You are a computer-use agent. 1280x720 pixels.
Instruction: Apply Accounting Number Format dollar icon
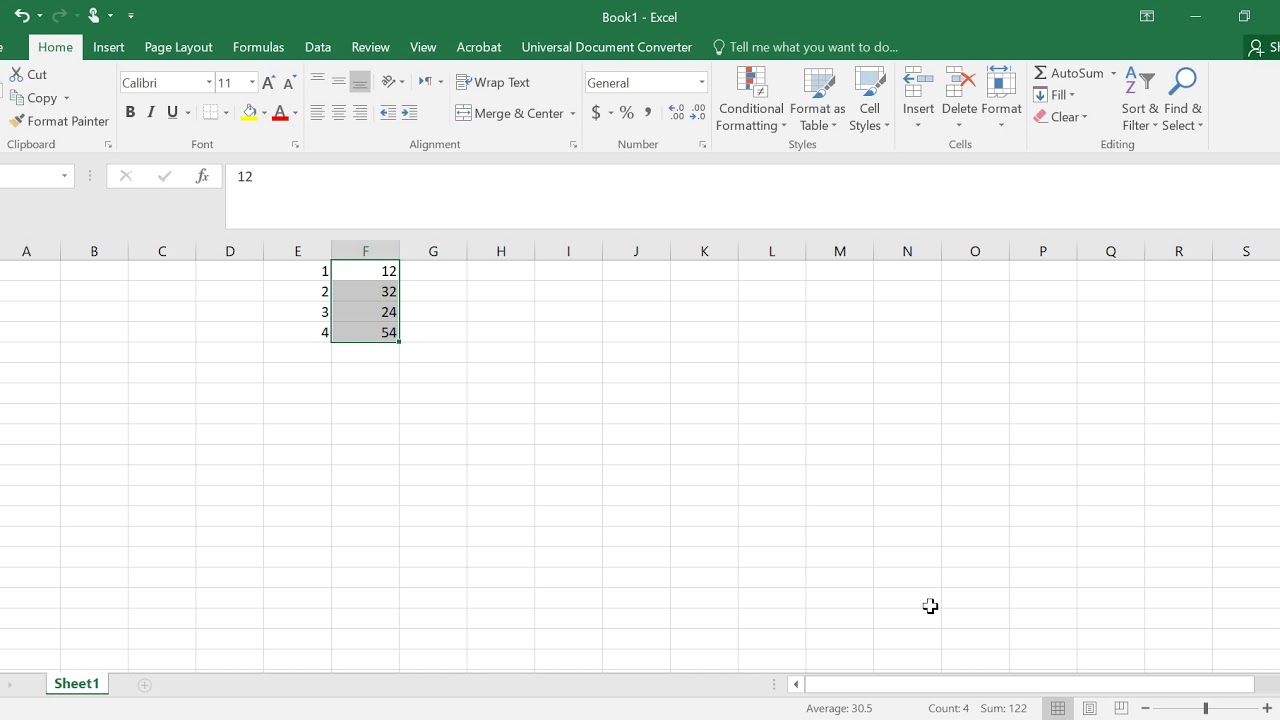coord(596,113)
